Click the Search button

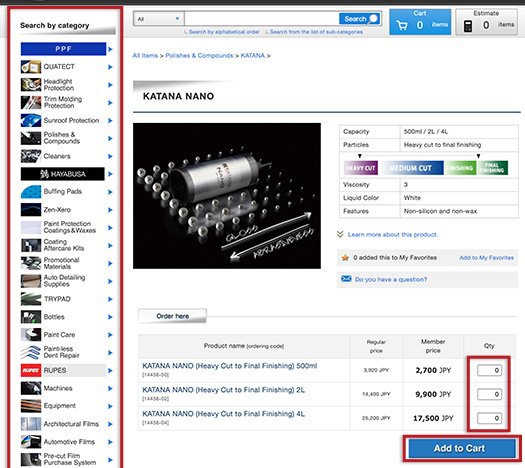[360, 19]
